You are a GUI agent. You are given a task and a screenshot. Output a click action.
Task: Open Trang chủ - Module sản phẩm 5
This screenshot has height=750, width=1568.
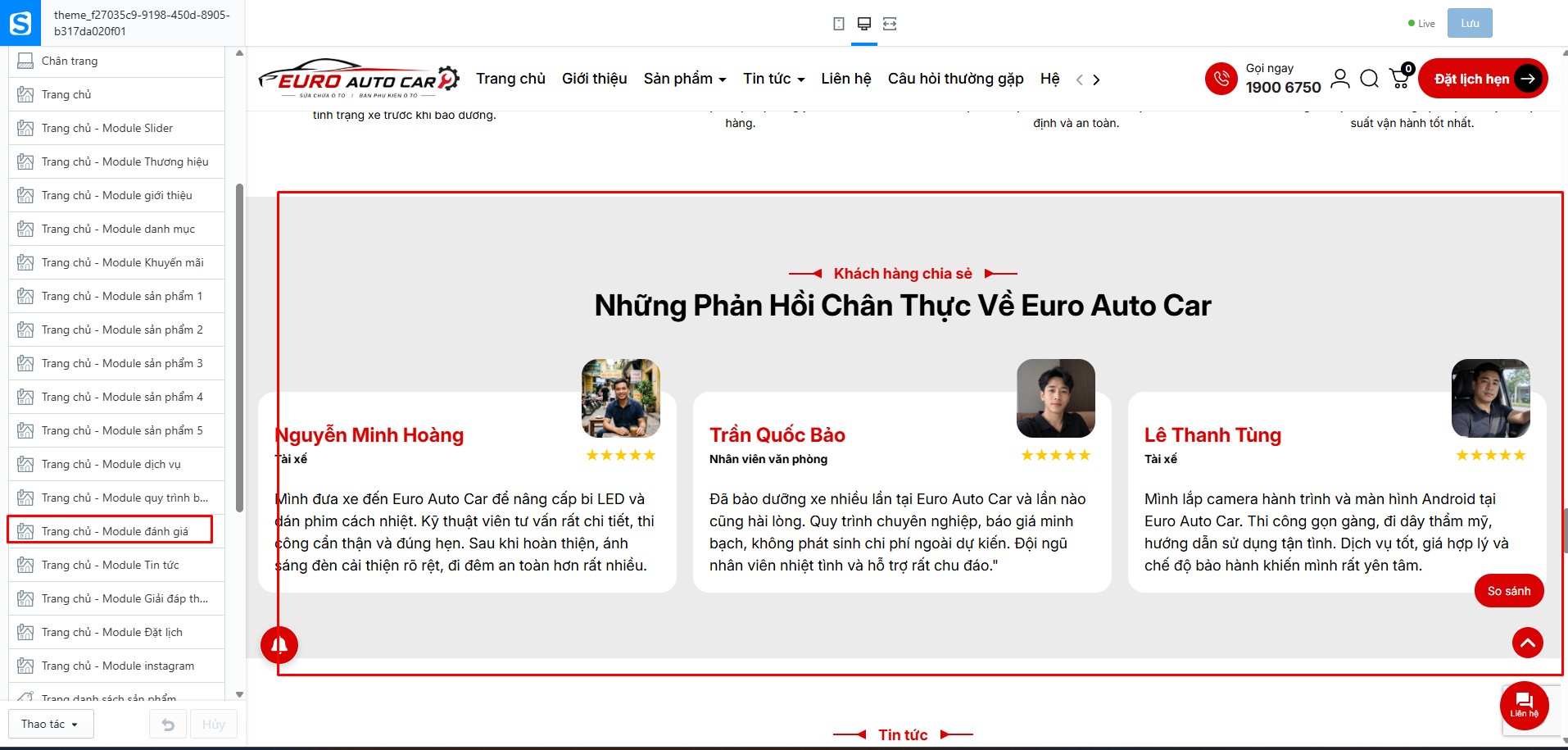(116, 430)
